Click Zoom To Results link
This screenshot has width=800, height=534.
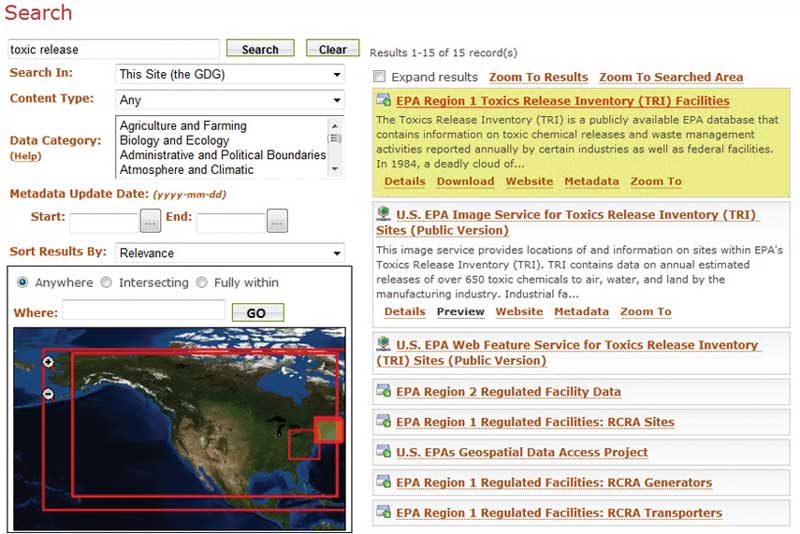click(x=539, y=77)
